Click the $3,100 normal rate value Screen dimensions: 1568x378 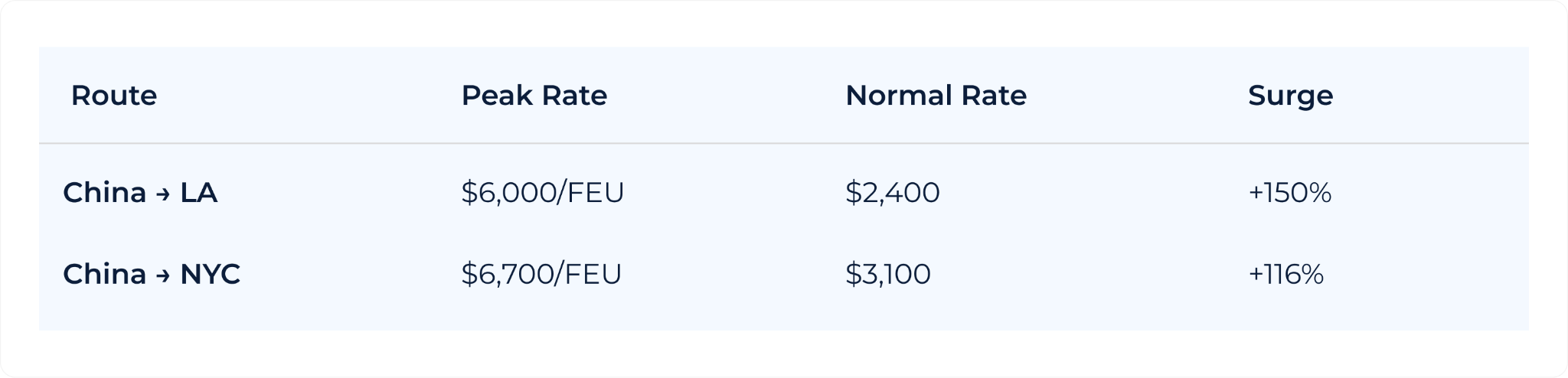coord(887,274)
